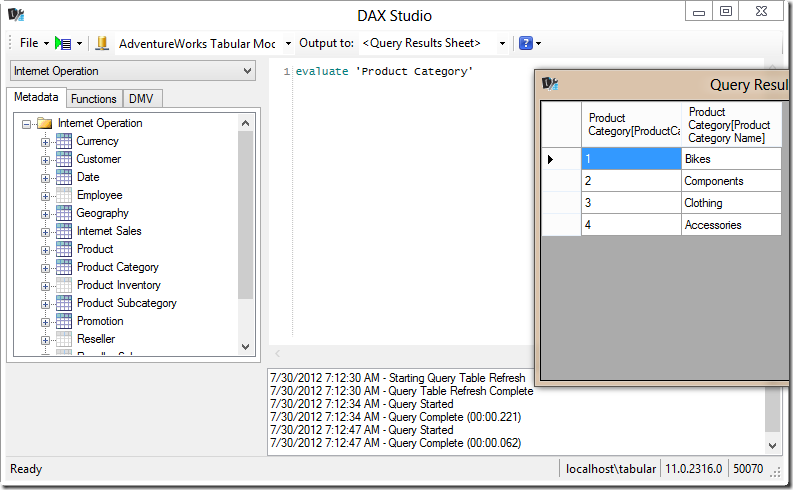The image size is (793, 490).
Task: Expand the Product Inventory table node
Action: coord(45,286)
